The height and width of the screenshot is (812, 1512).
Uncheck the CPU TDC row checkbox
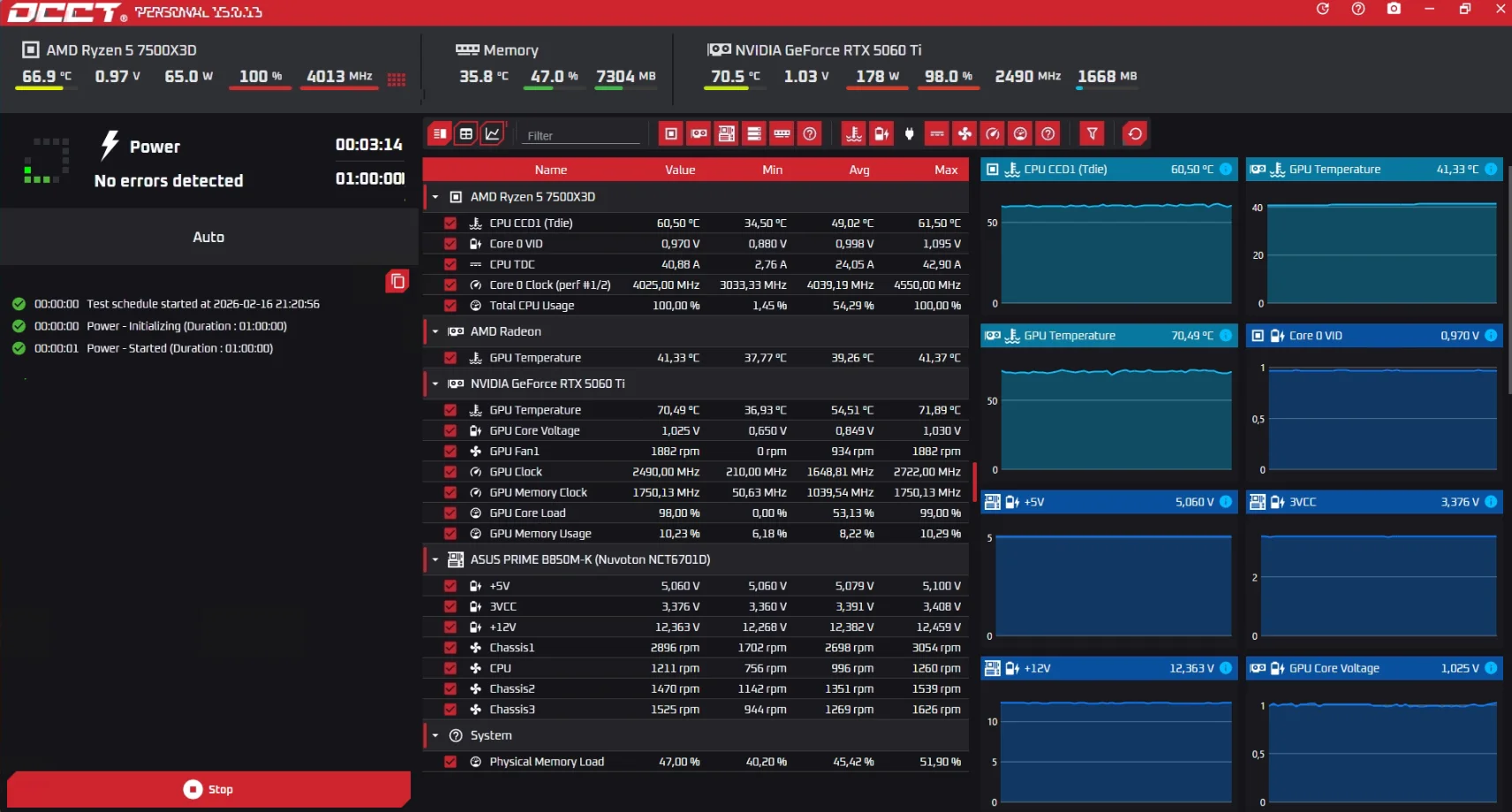pos(450,264)
